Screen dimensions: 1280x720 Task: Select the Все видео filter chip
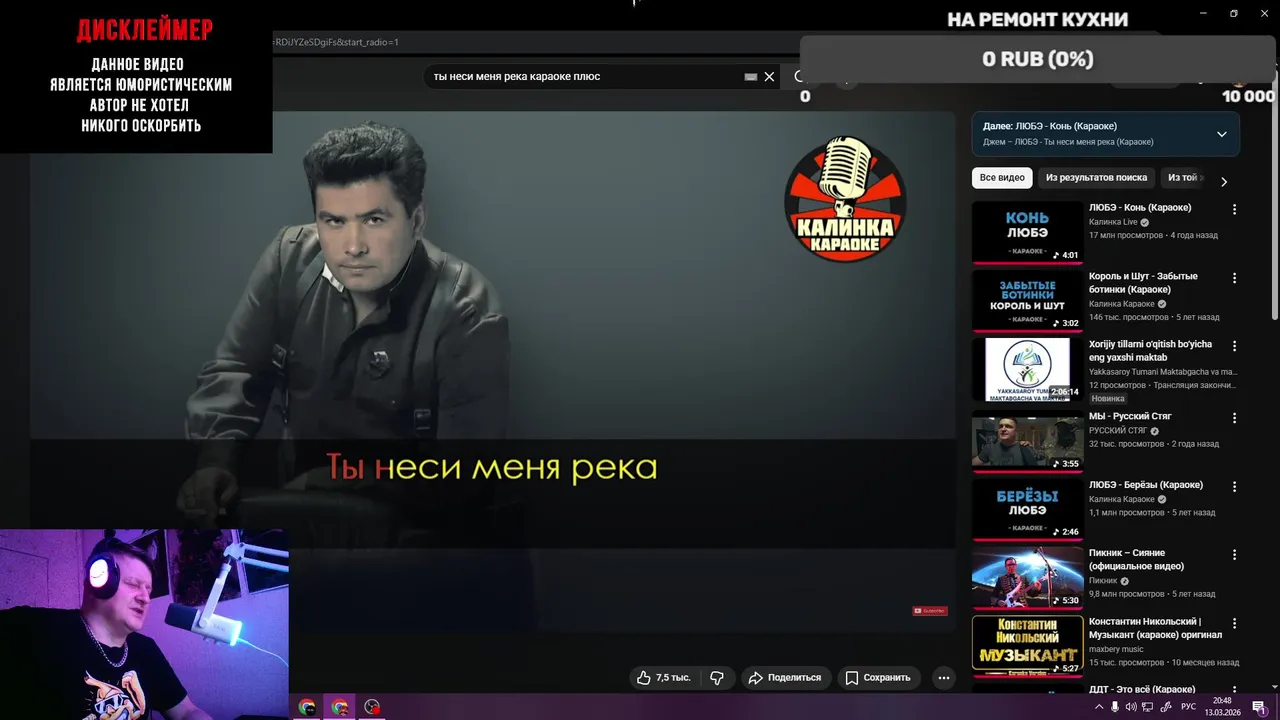coord(1002,178)
